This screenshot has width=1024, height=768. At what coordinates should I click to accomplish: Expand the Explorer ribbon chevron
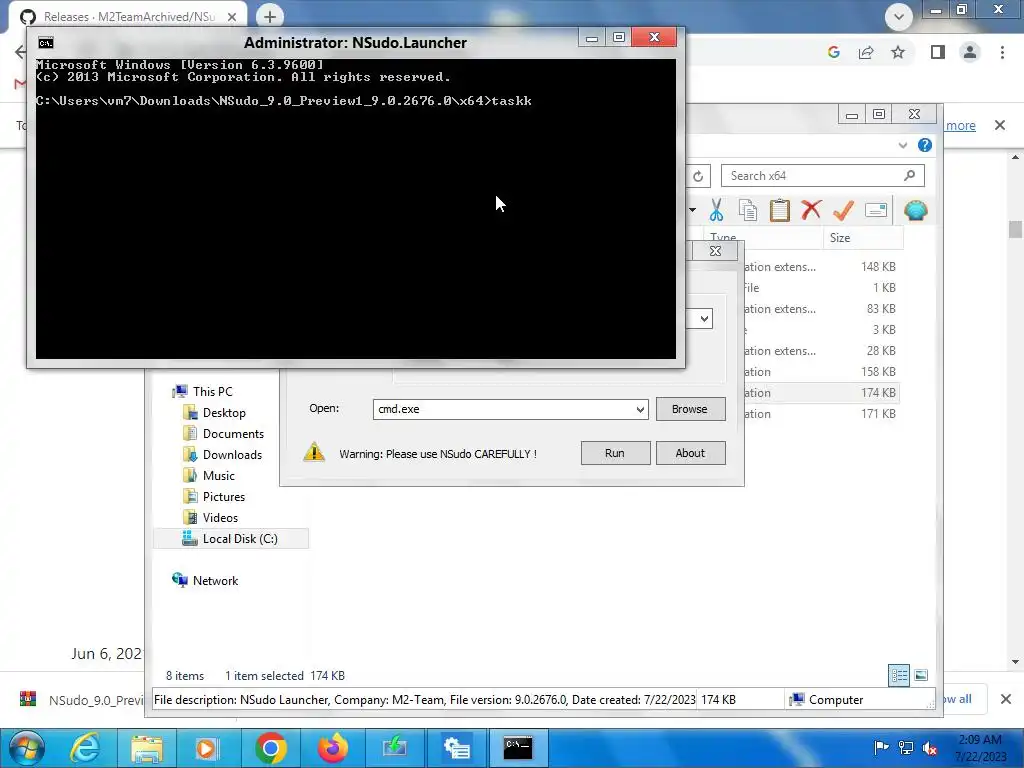click(x=903, y=145)
